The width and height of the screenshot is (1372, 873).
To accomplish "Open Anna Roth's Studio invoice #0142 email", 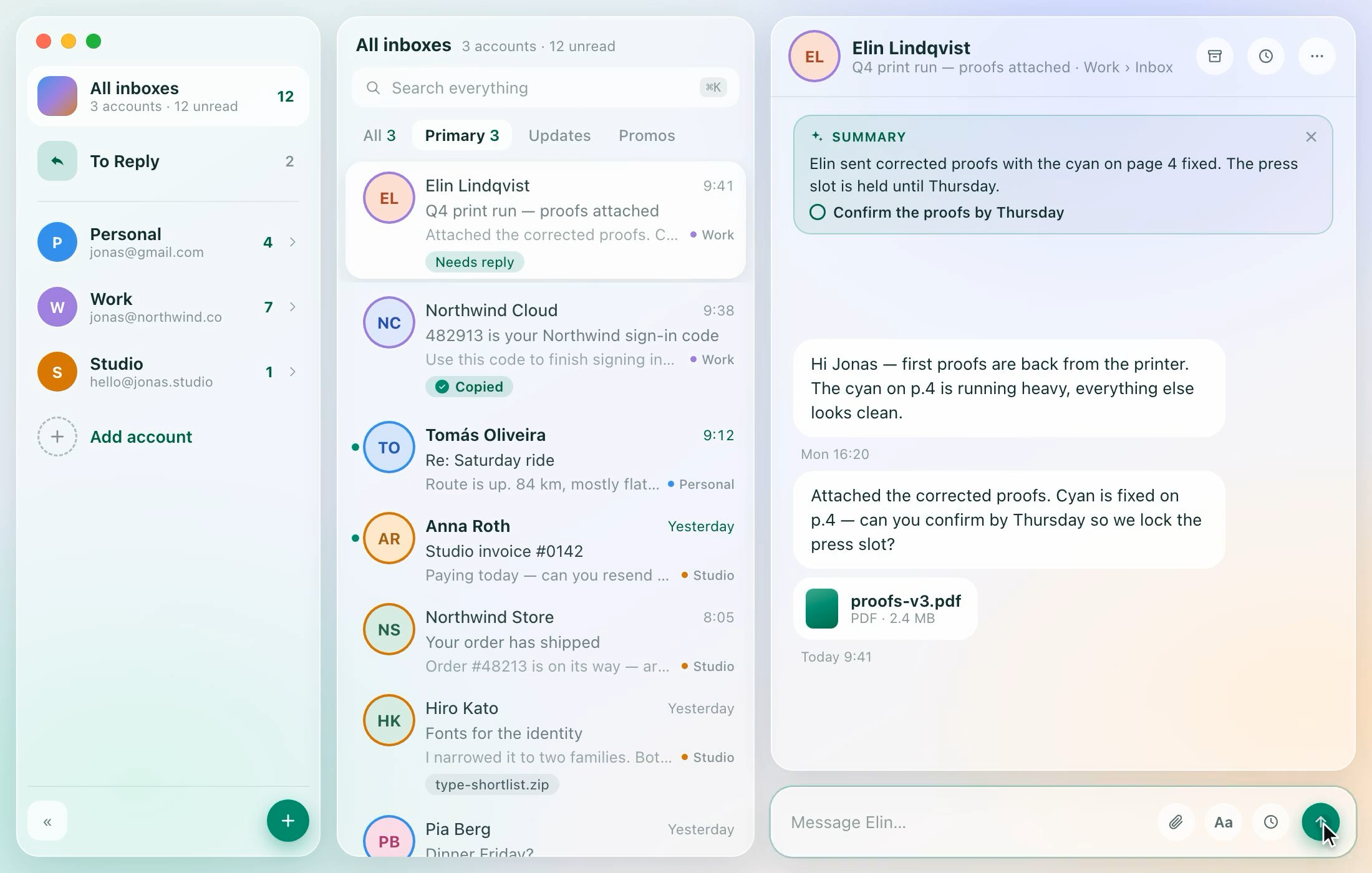I will (x=545, y=549).
